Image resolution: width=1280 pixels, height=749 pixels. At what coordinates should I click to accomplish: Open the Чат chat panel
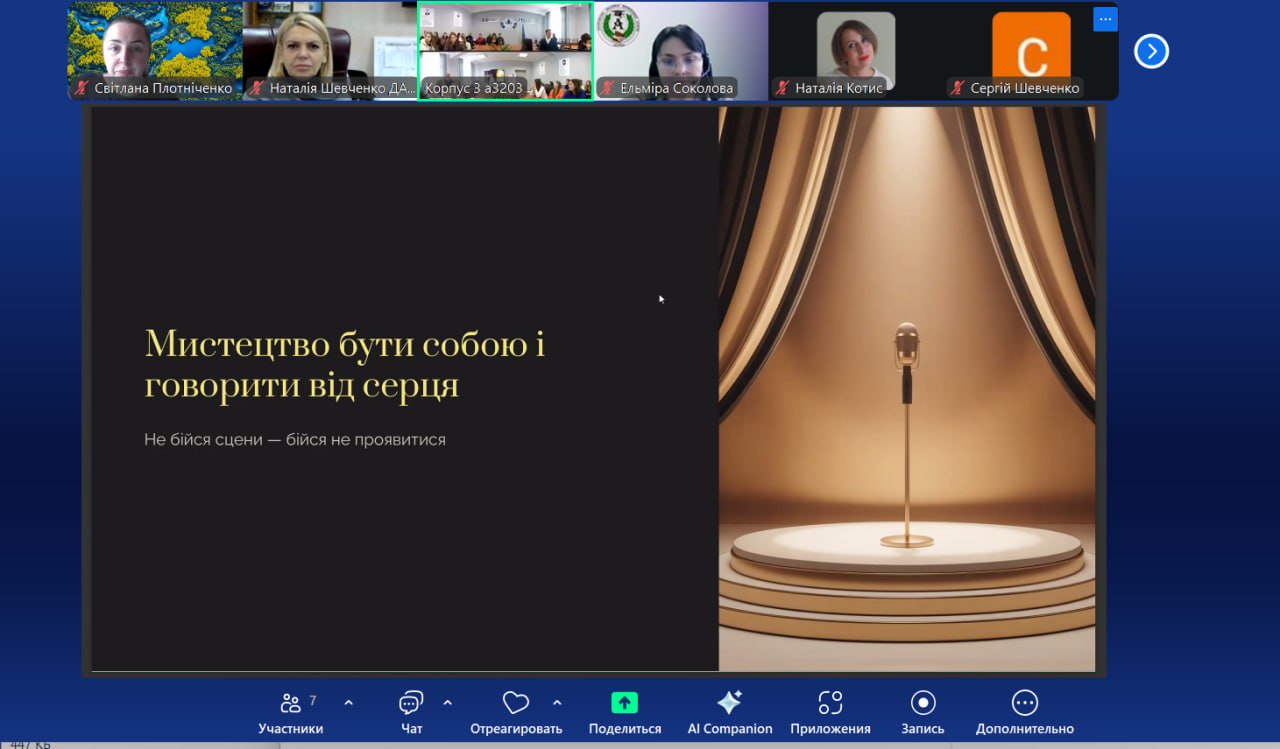[x=412, y=713]
